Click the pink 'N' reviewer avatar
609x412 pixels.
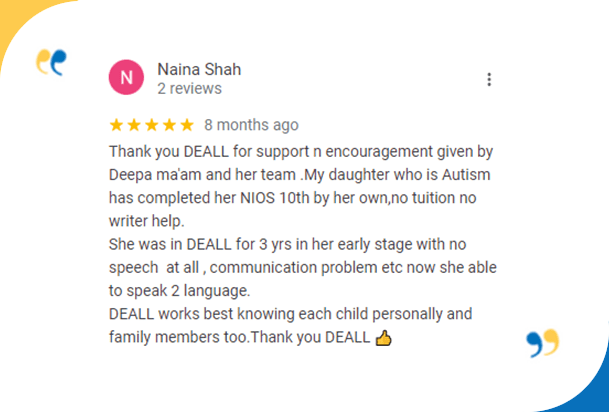point(125,78)
